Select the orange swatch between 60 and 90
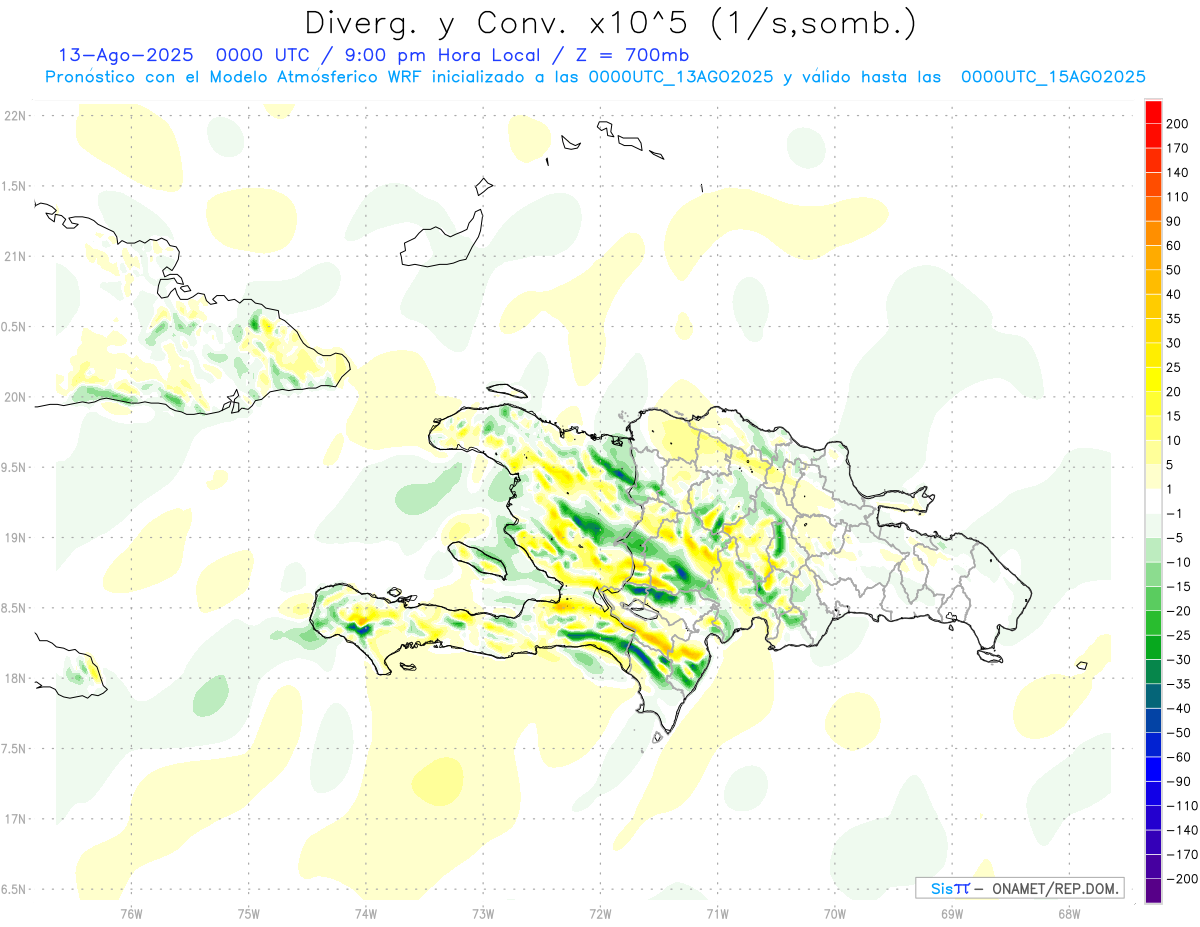The width and height of the screenshot is (1200, 927). (1153, 234)
